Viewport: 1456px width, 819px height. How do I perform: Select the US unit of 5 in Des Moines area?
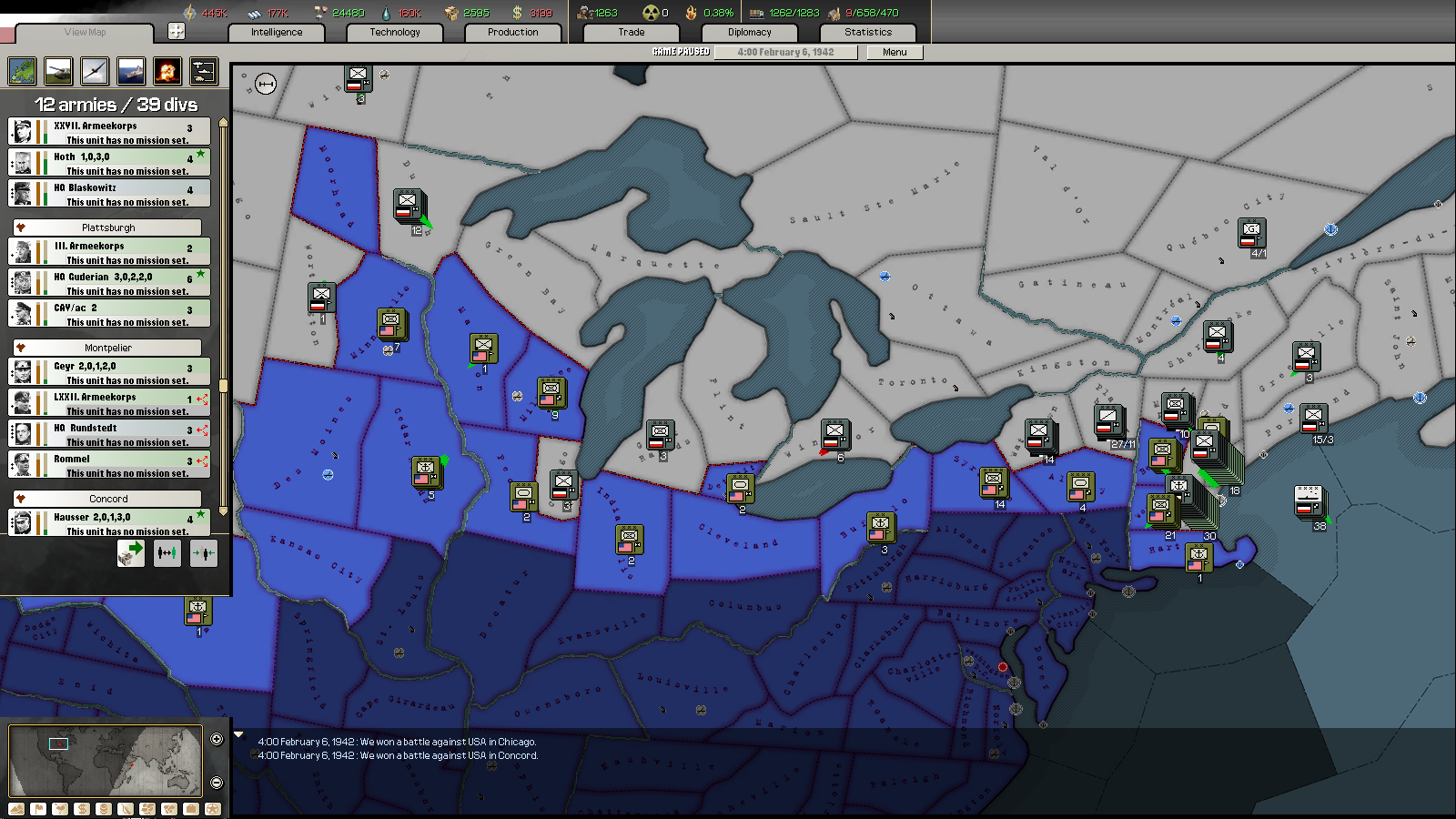point(425,473)
